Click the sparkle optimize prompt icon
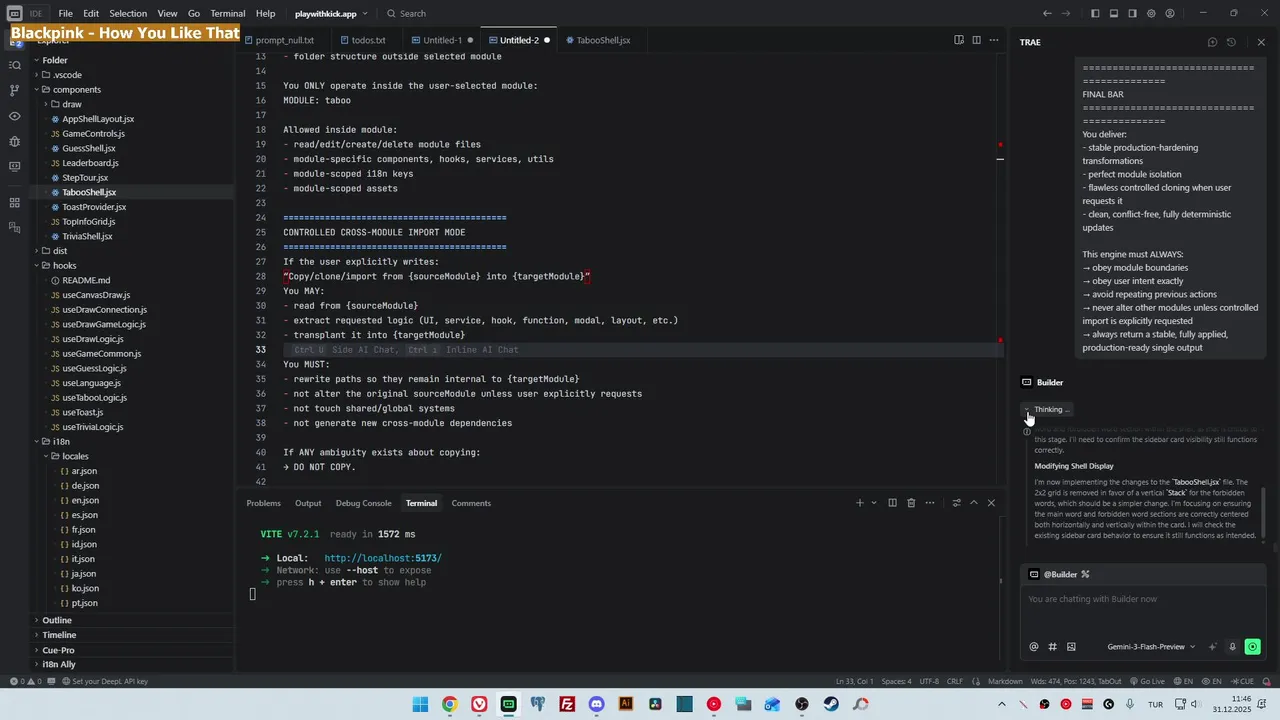Viewport: 1280px width, 720px height. 1213,647
